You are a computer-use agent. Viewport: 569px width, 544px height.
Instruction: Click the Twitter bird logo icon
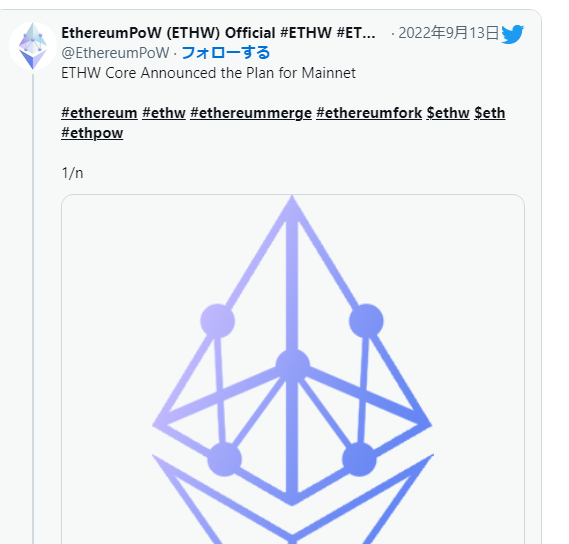point(512,34)
